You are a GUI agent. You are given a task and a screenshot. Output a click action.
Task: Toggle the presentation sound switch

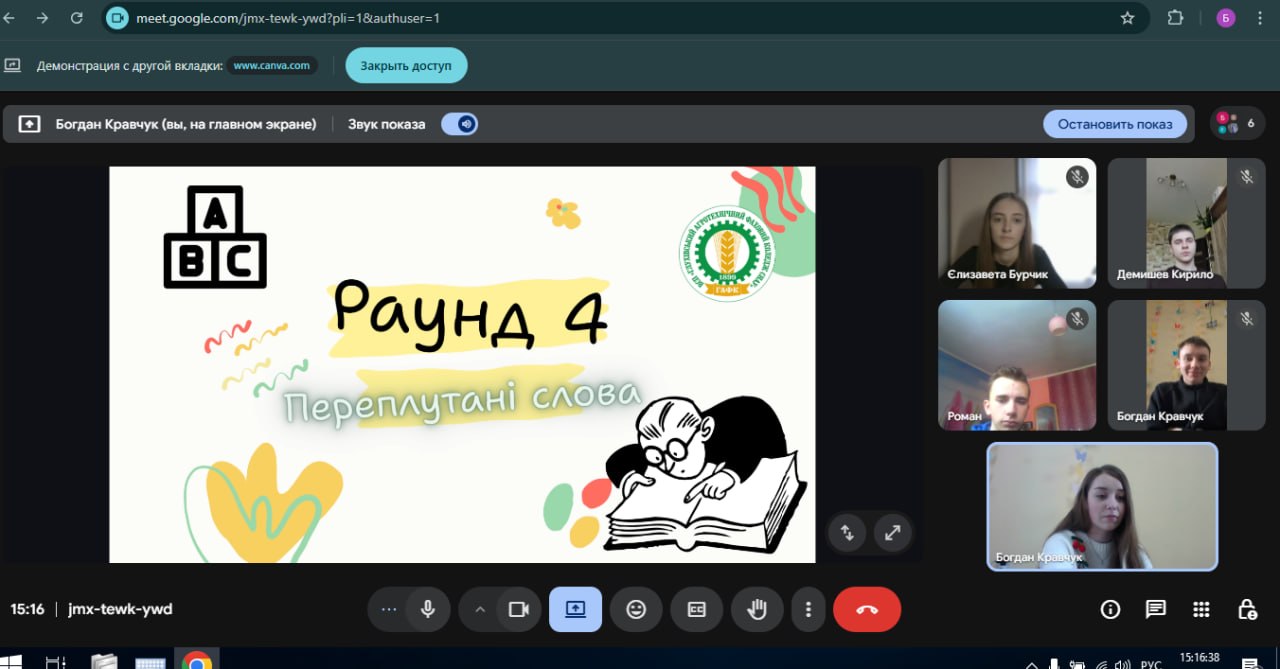coord(461,124)
